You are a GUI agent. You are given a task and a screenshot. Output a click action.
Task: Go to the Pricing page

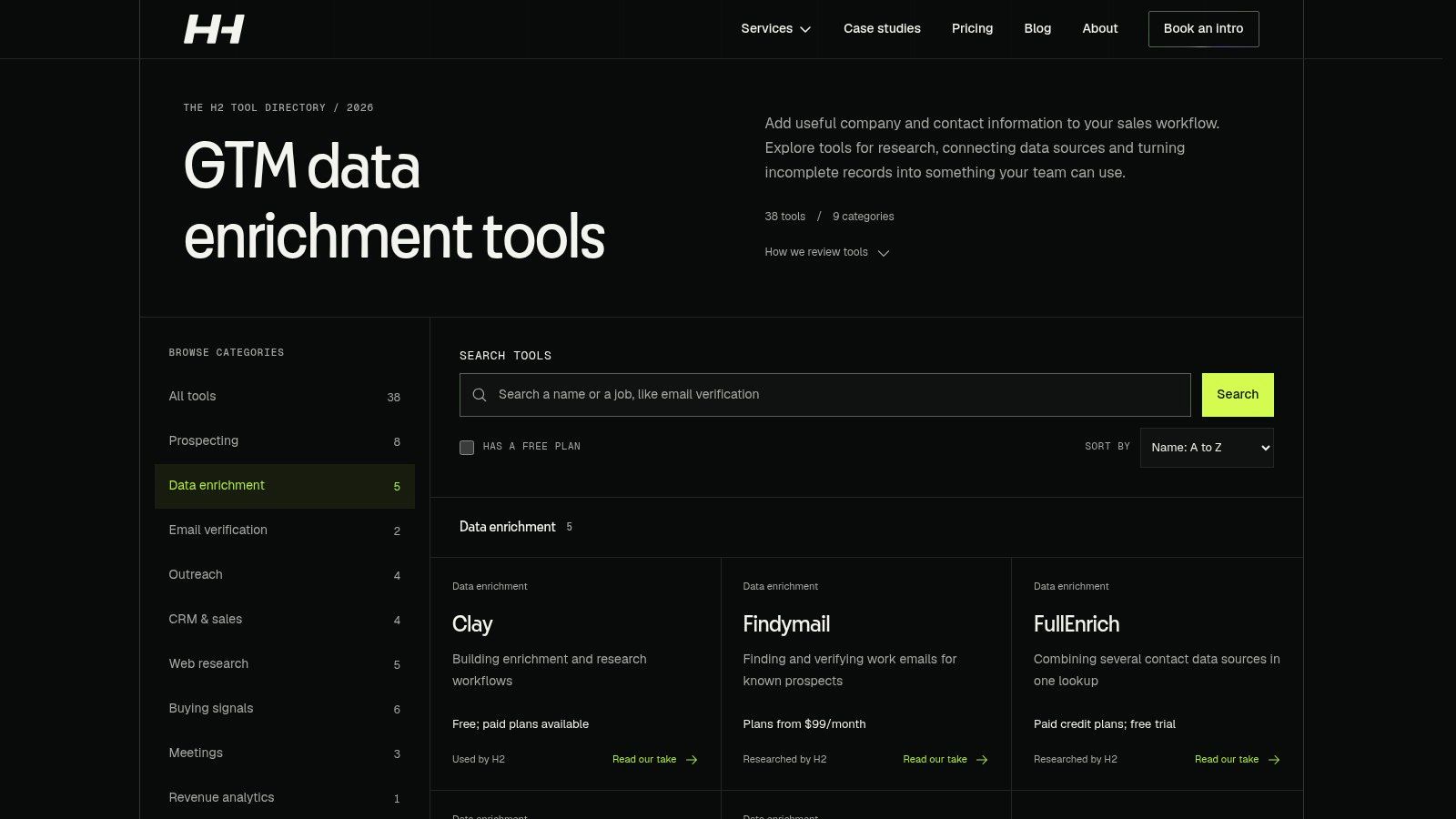coord(972,28)
